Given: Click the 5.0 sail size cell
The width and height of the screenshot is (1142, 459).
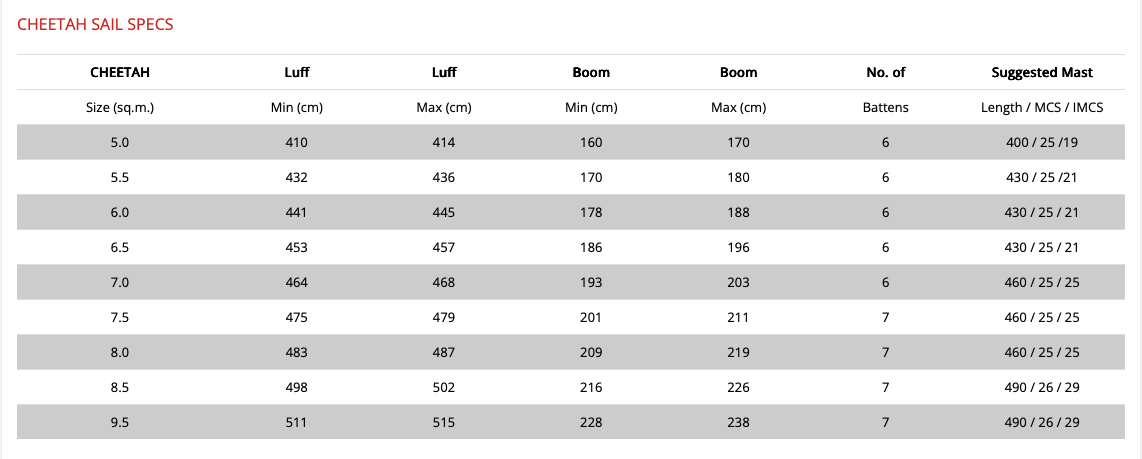Looking at the screenshot, I should coord(120,142).
